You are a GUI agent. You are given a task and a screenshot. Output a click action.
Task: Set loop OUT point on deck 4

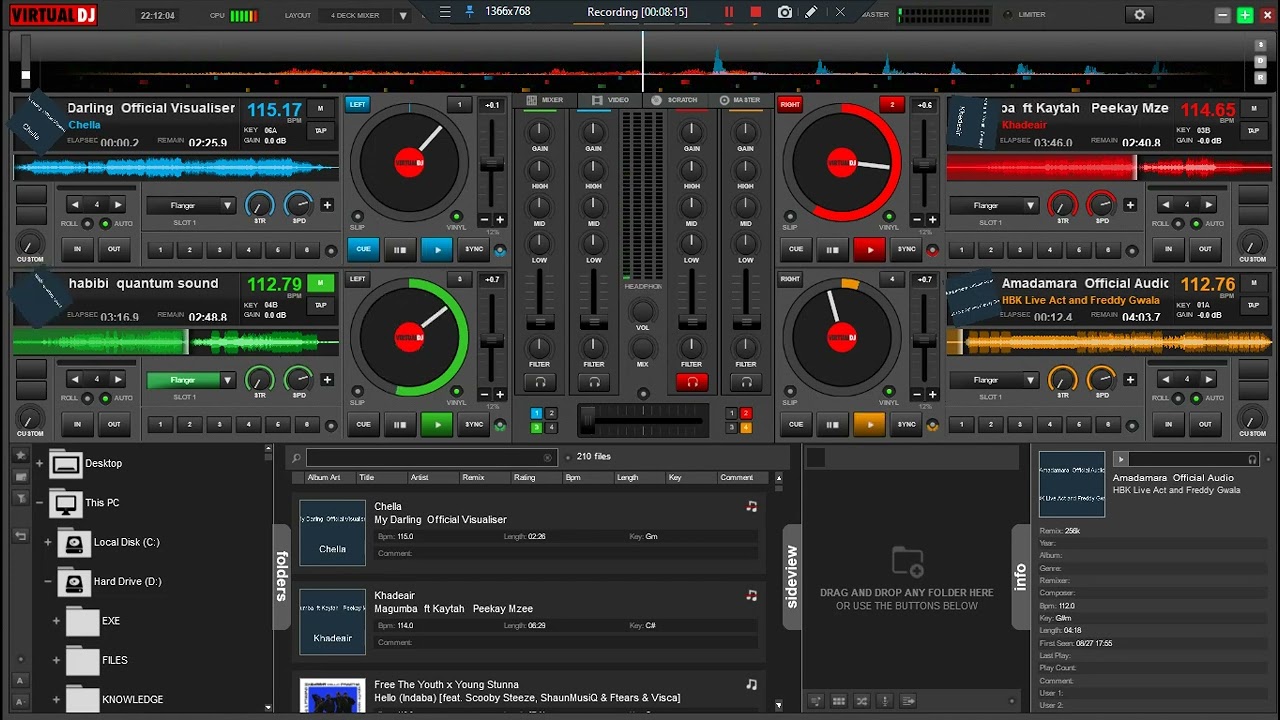pyautogui.click(x=1205, y=424)
